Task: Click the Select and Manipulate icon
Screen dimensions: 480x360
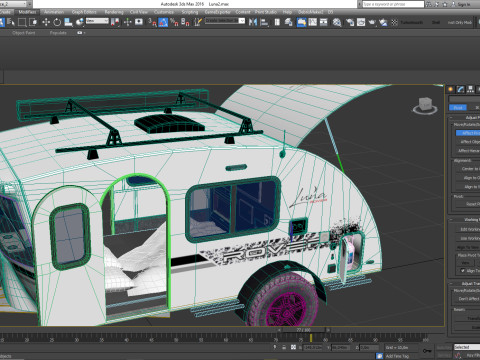Action: [x=127, y=22]
